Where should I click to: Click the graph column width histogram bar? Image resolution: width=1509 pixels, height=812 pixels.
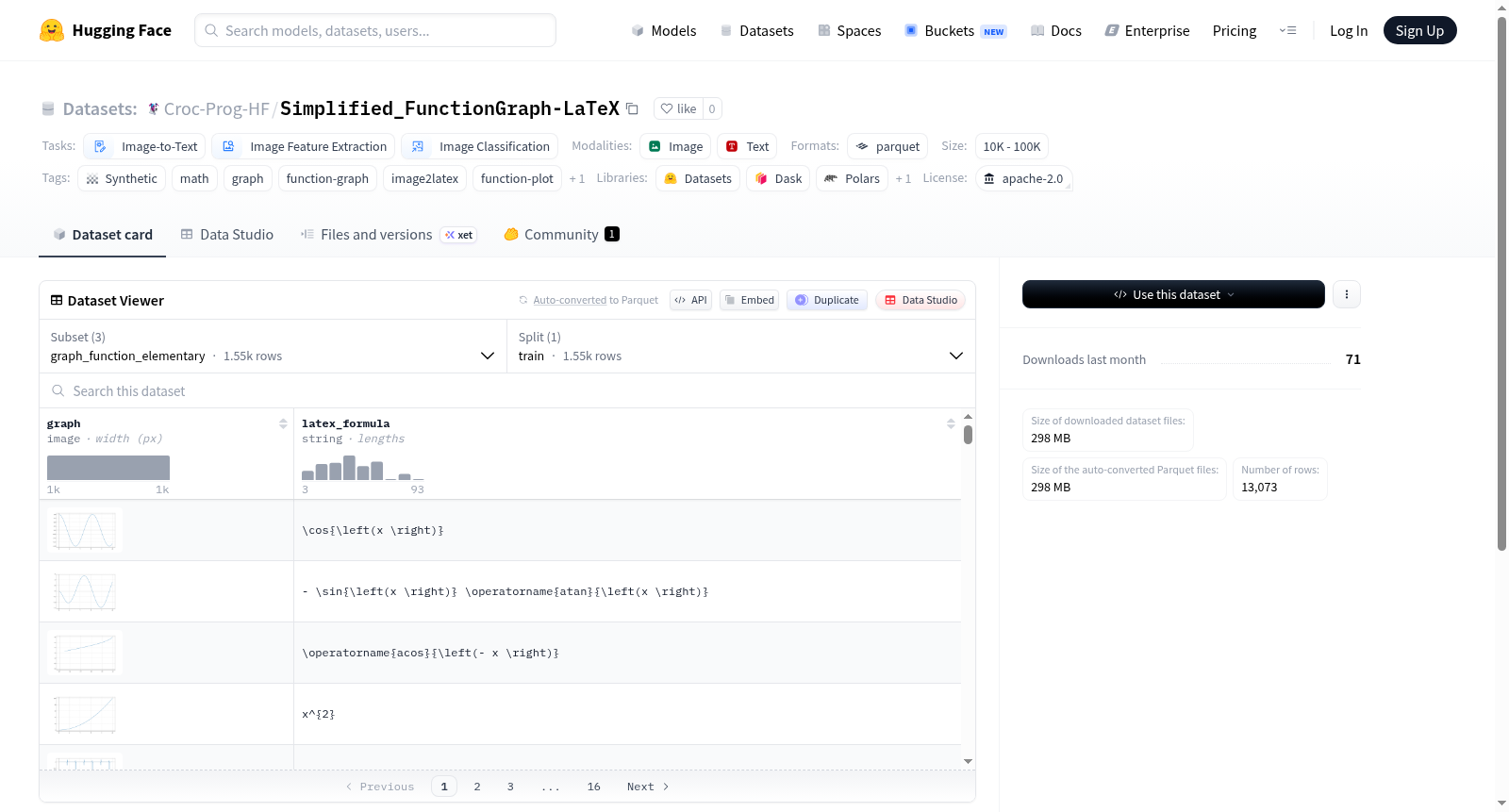coord(108,468)
